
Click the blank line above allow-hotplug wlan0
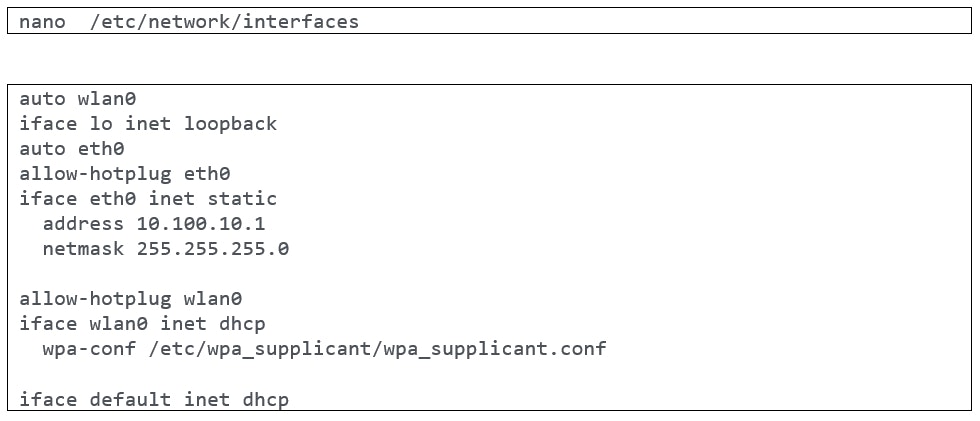(300, 274)
